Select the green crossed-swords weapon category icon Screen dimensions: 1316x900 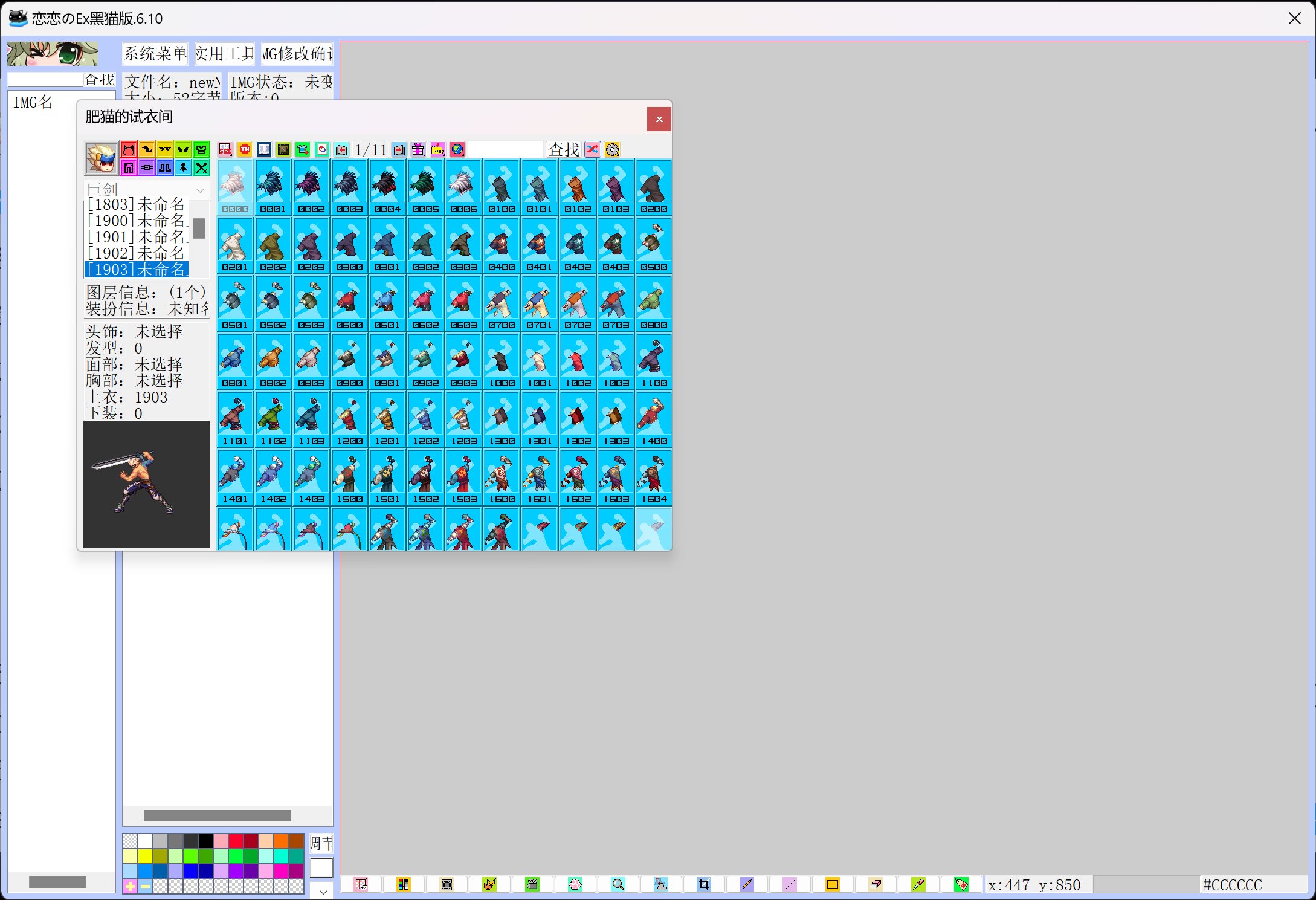click(201, 167)
